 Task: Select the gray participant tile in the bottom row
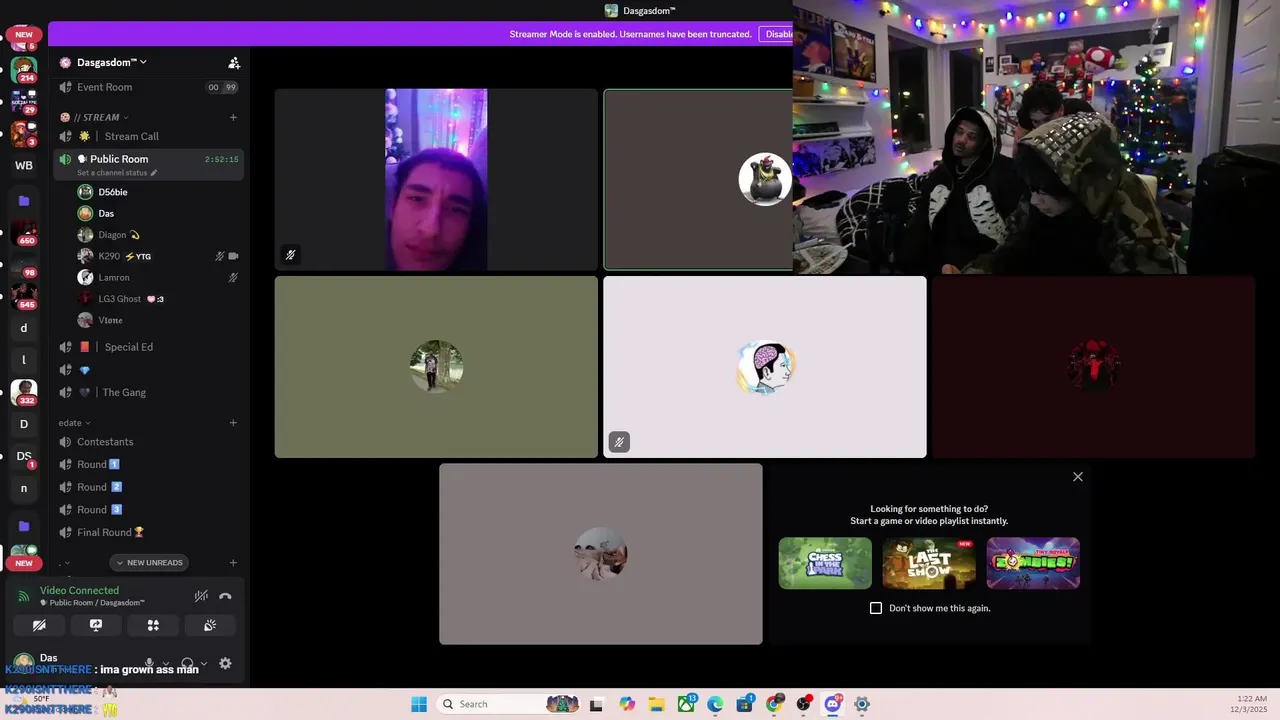[600, 554]
